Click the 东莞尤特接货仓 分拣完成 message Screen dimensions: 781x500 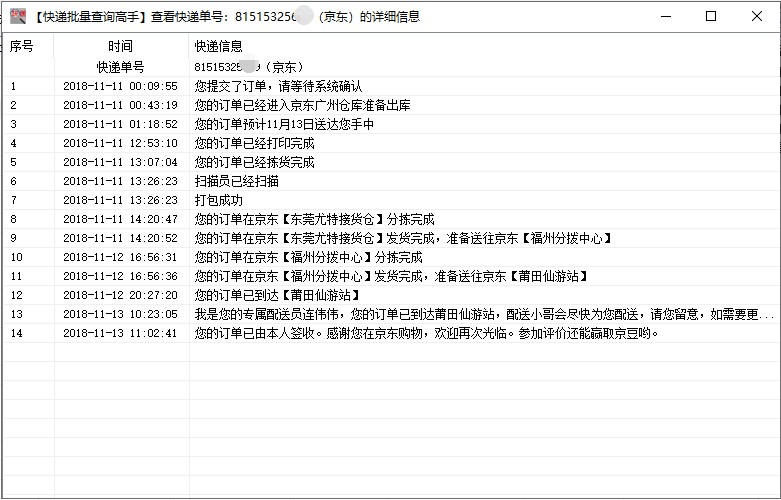point(314,219)
